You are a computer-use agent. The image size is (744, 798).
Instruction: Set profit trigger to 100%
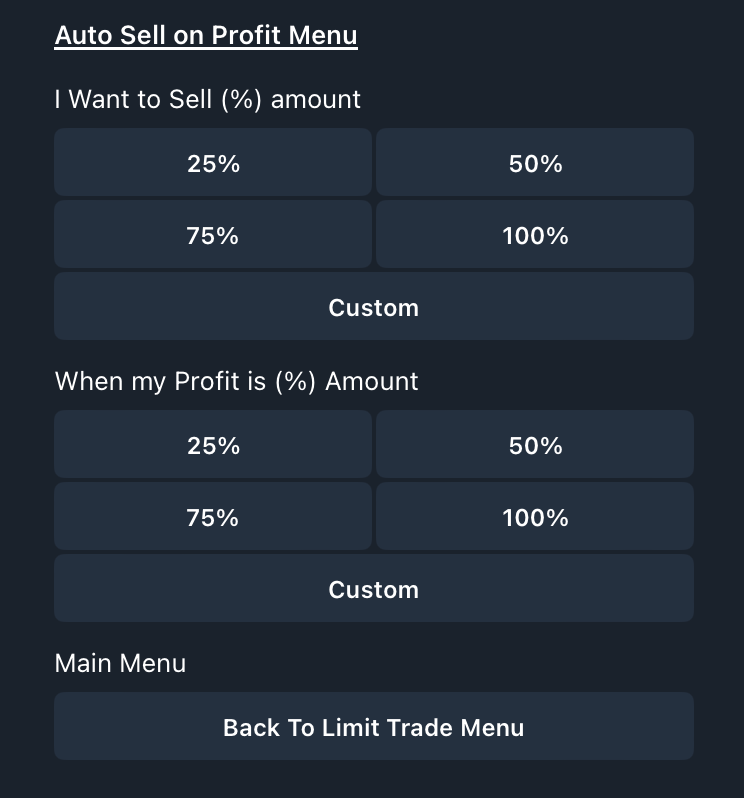click(535, 517)
